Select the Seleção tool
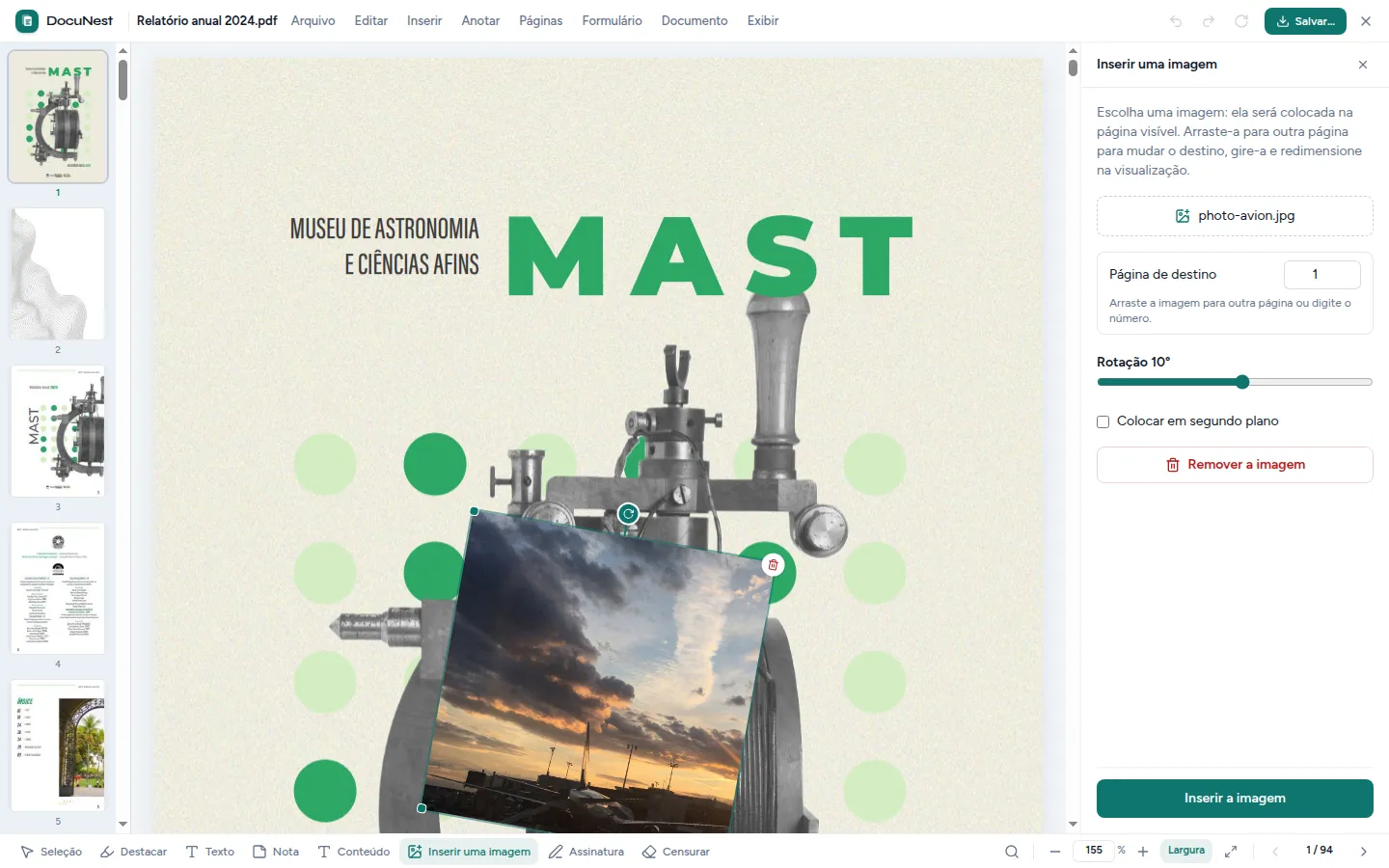 tap(51, 852)
